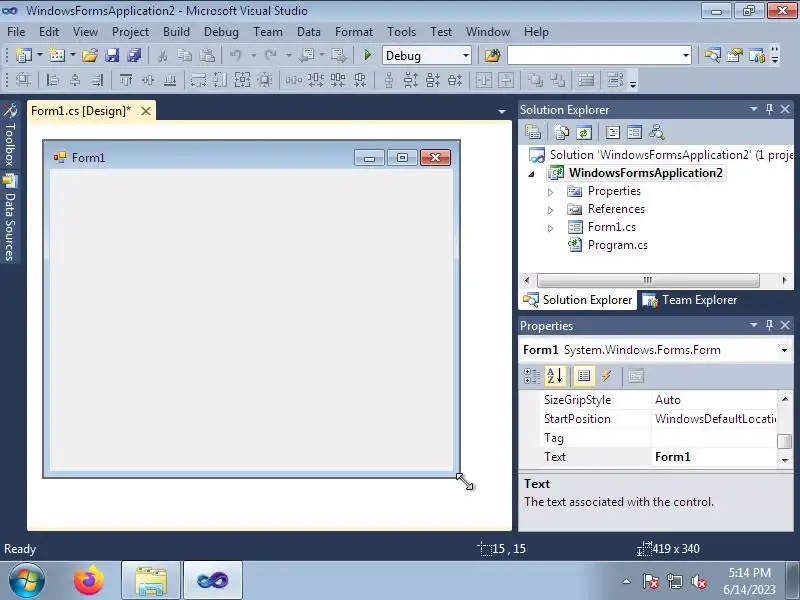The height and width of the screenshot is (600, 800).
Task: Open the Form1 object selector dropdown in Properties
Action: coord(784,350)
